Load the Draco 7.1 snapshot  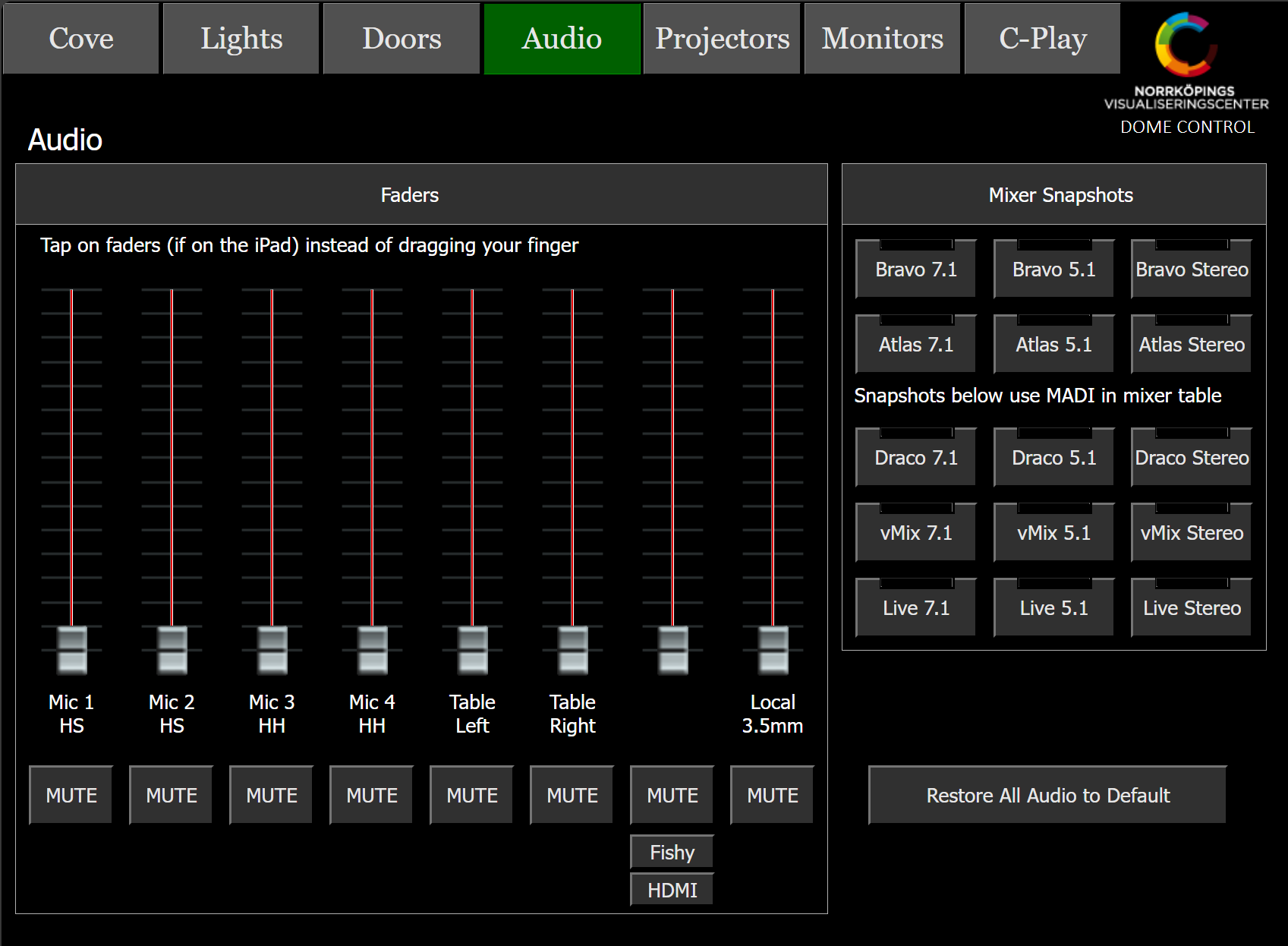click(916, 457)
